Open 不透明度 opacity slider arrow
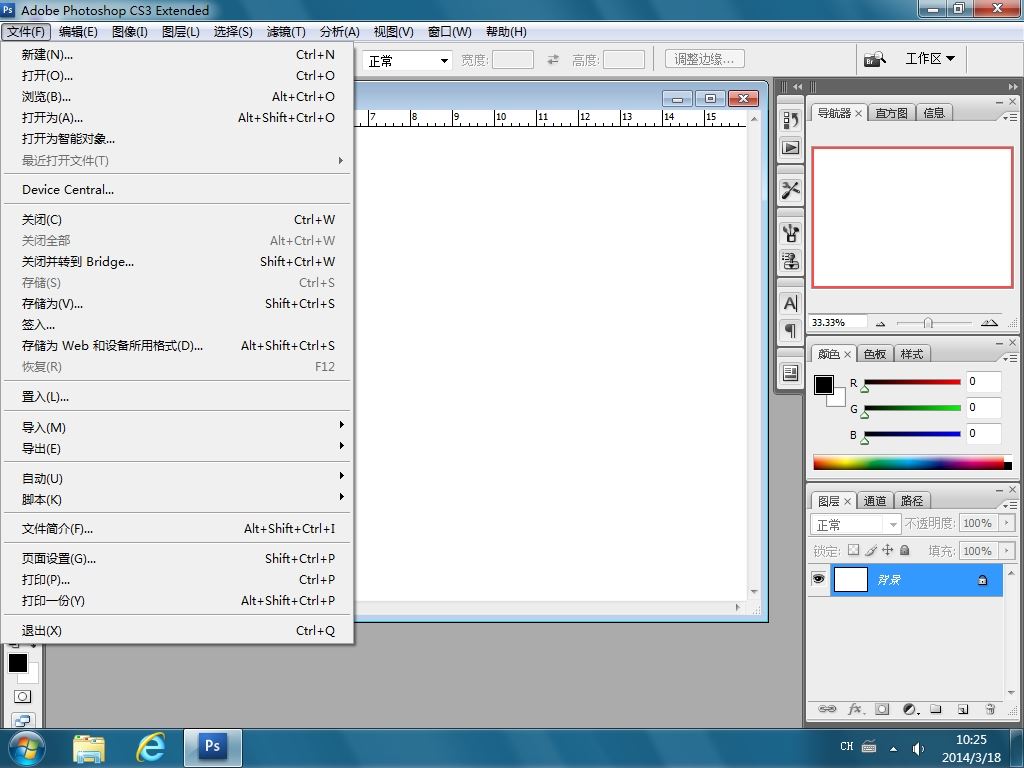Screen dimensions: 1024x768 1006,523
